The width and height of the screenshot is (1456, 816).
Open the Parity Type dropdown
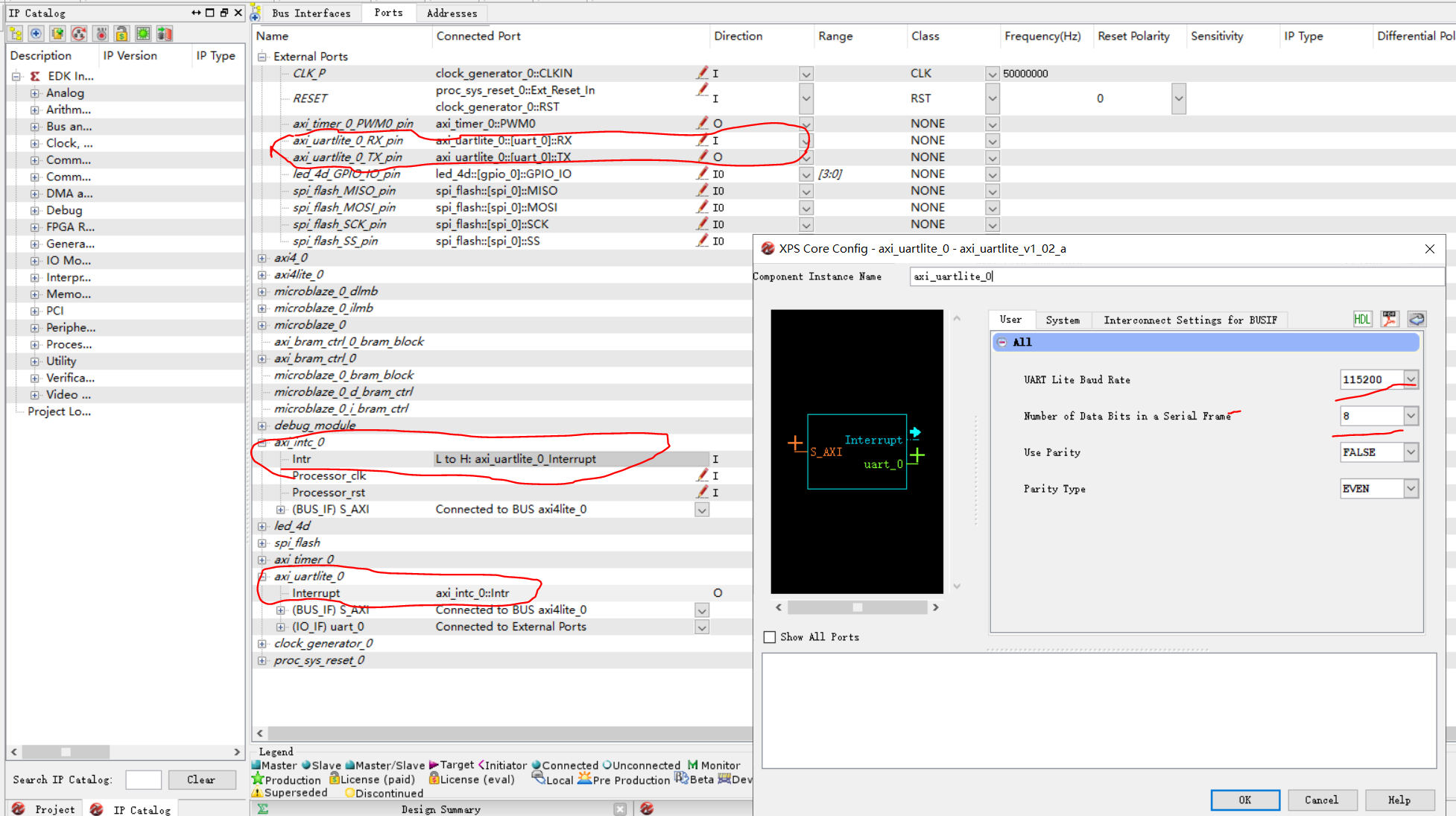click(x=1411, y=489)
